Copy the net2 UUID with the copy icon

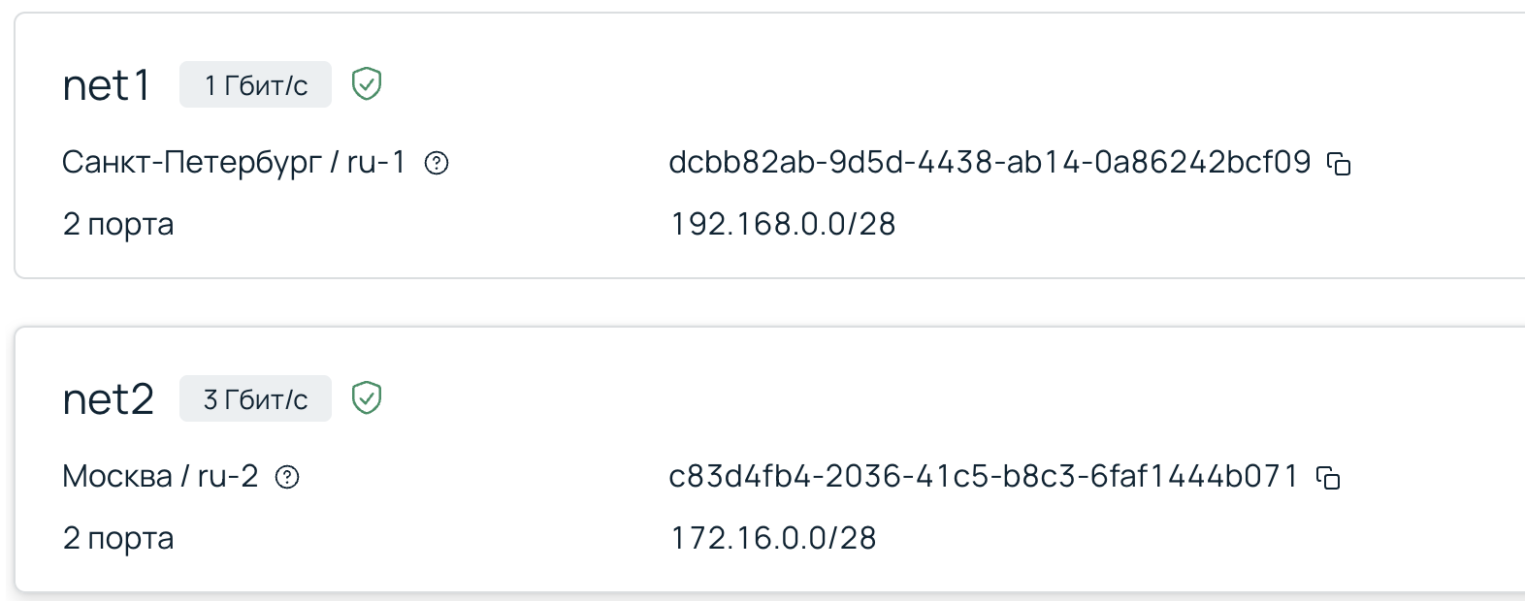click(x=1326, y=476)
